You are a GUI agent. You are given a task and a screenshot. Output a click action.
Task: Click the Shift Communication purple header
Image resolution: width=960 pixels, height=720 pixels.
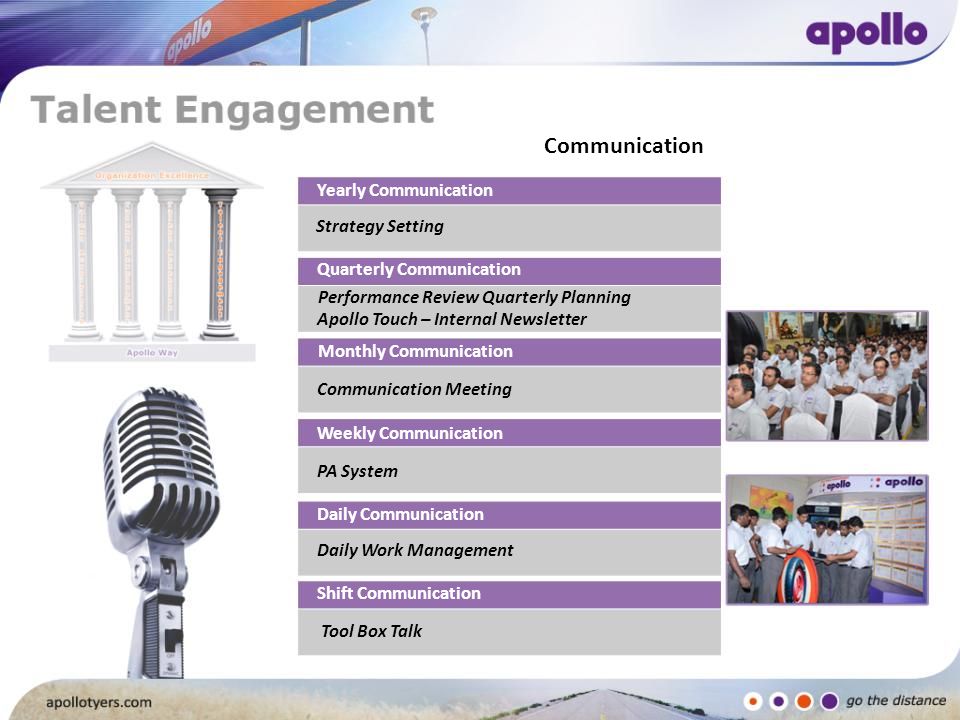pyautogui.click(x=509, y=594)
